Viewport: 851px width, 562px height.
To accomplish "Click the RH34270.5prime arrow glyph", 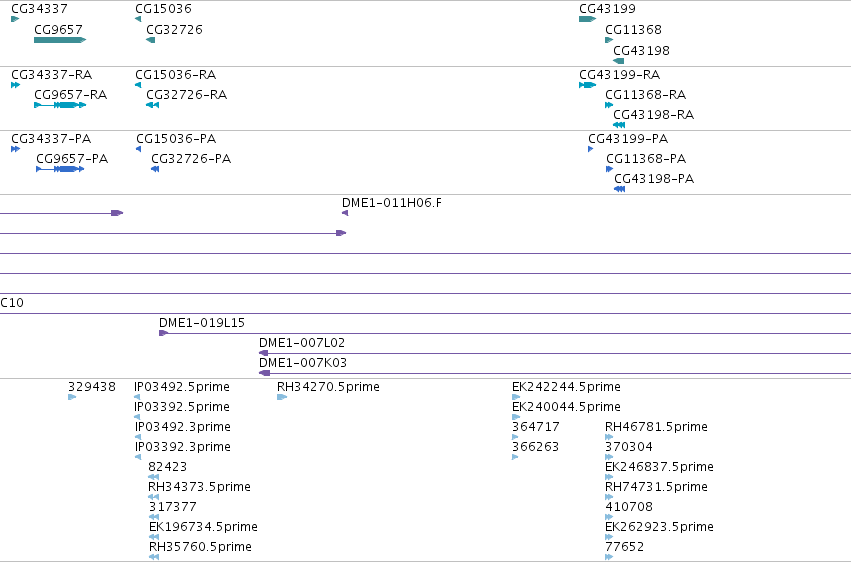I will 282,397.
